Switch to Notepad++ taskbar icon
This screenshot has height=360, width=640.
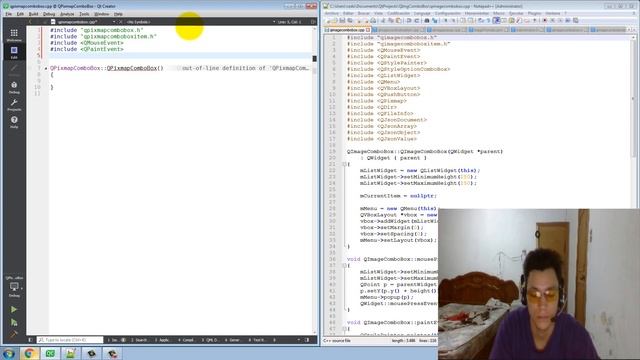click(71, 353)
